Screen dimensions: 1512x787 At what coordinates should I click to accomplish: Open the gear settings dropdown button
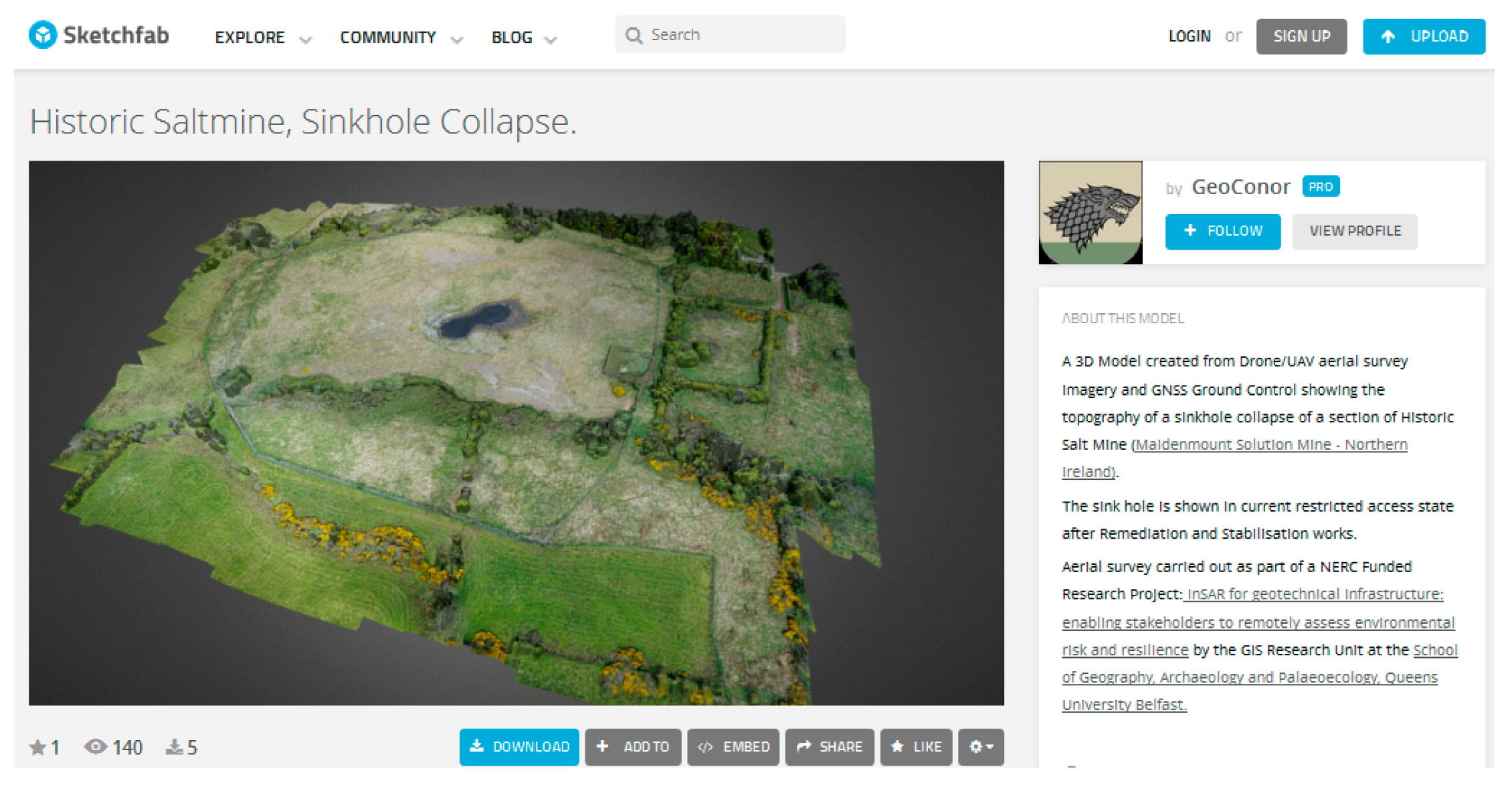pos(981,747)
